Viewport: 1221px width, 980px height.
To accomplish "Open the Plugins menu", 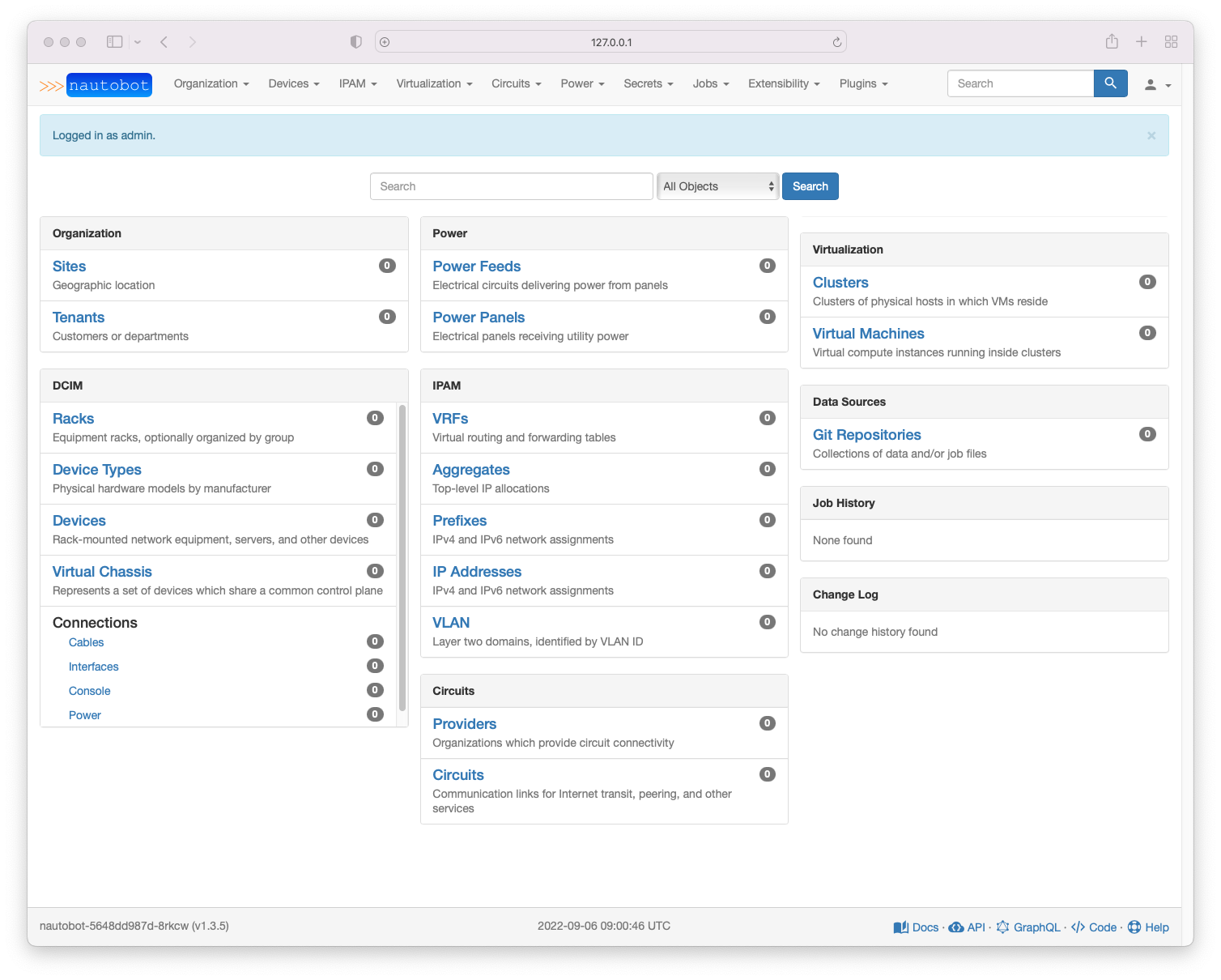I will (x=862, y=83).
